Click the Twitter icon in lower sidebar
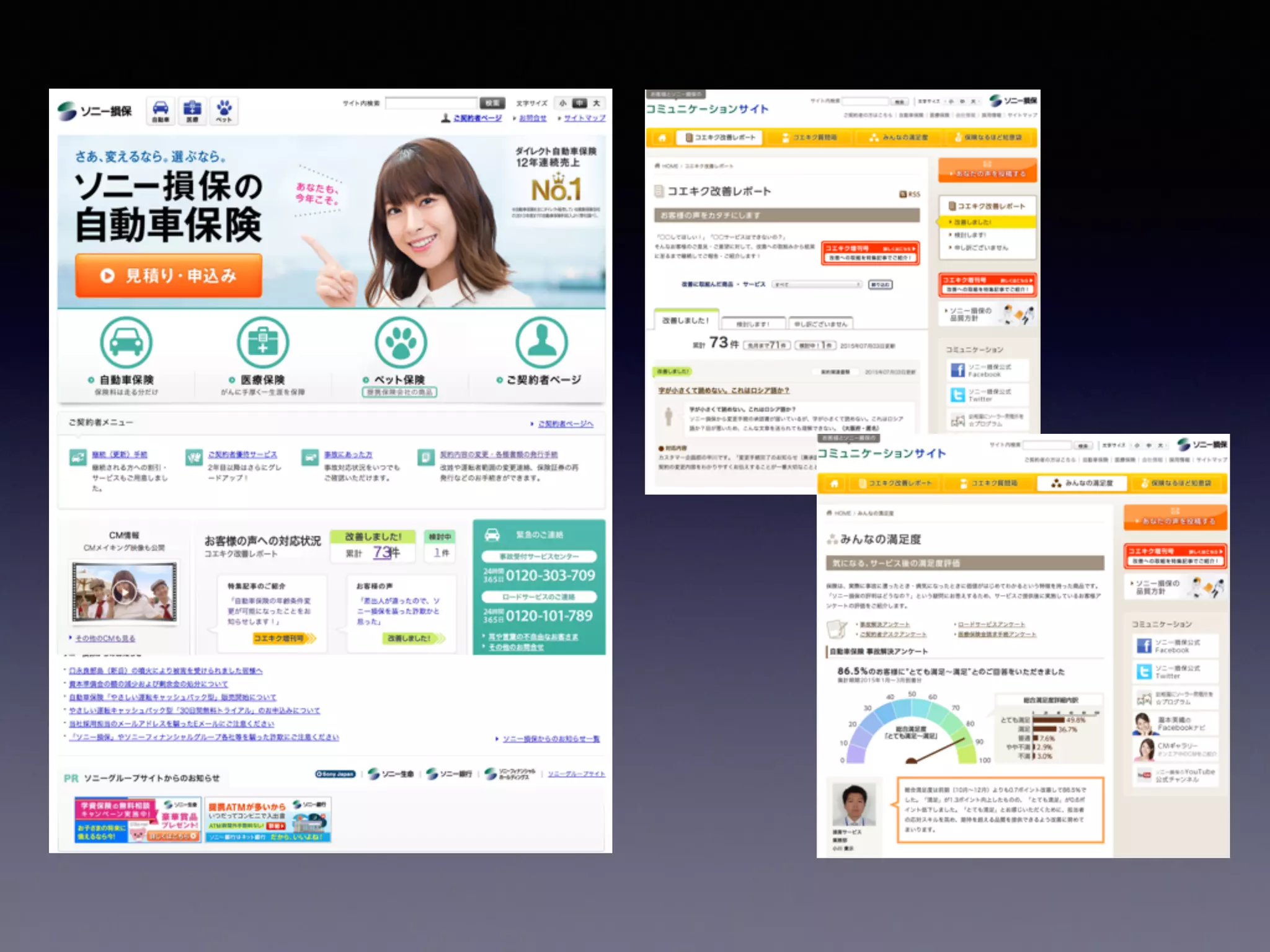Screen dimensions: 1270x952 pyautogui.click(x=1144, y=672)
